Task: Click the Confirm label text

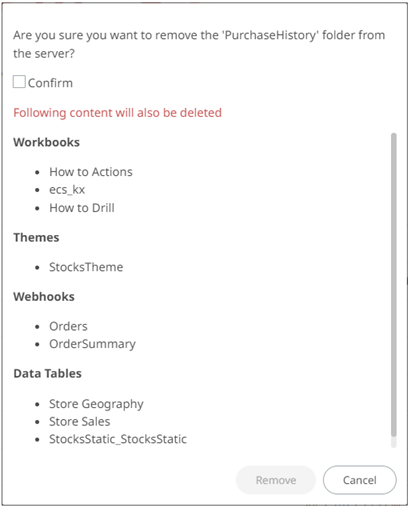Action: 50,83
